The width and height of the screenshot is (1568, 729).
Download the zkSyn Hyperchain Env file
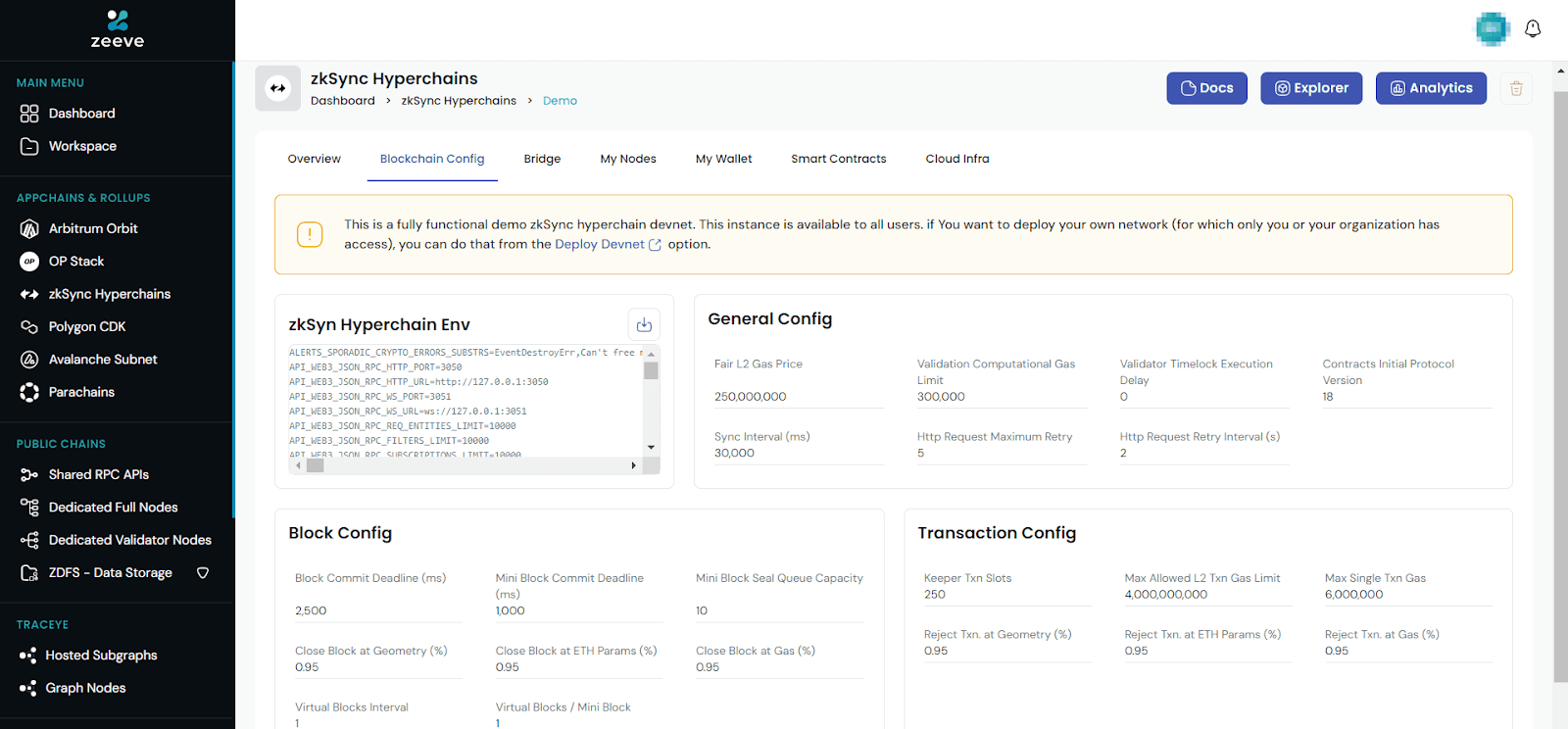pos(644,324)
